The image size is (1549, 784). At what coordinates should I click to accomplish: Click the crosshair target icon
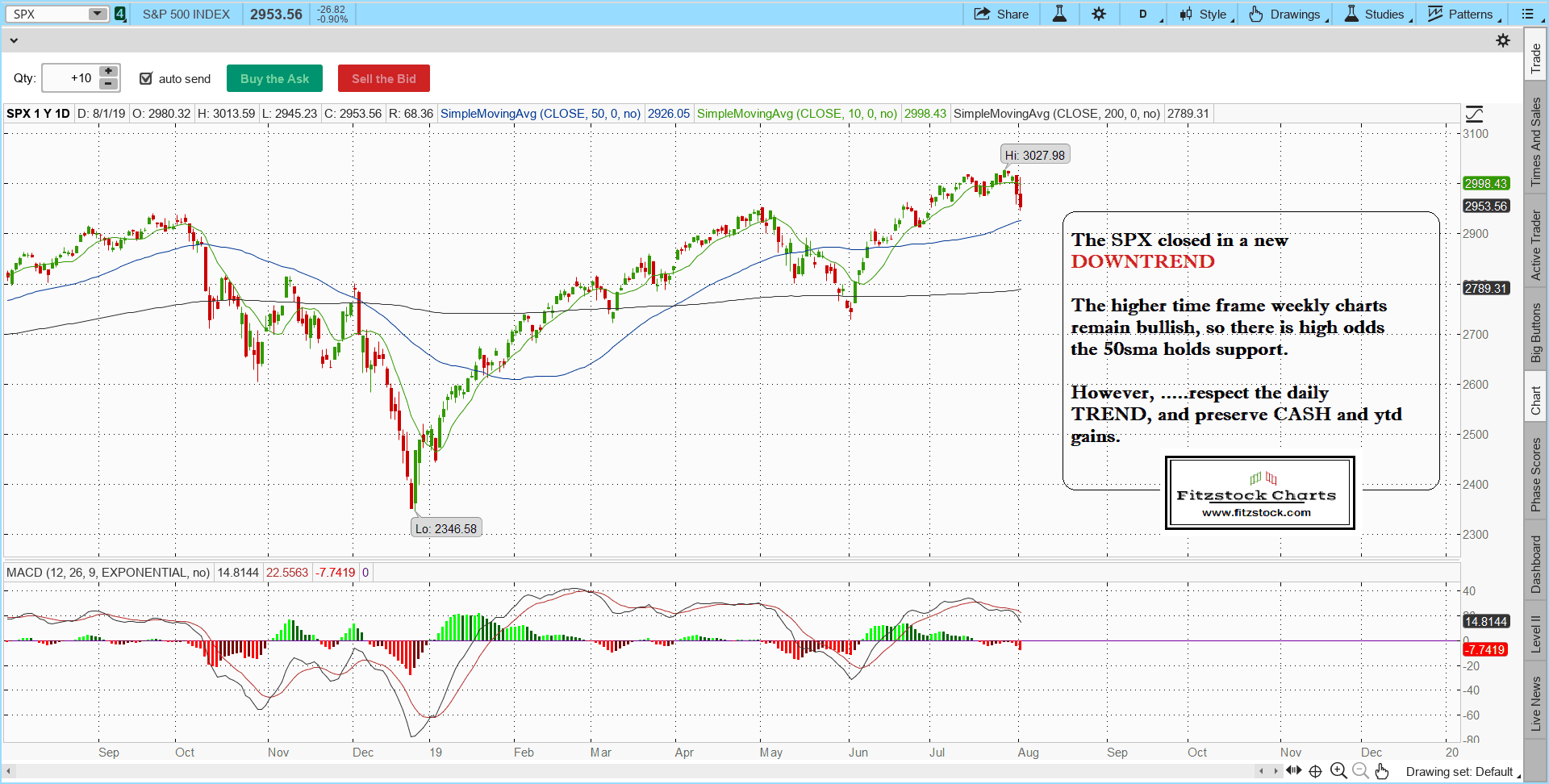click(x=1315, y=771)
